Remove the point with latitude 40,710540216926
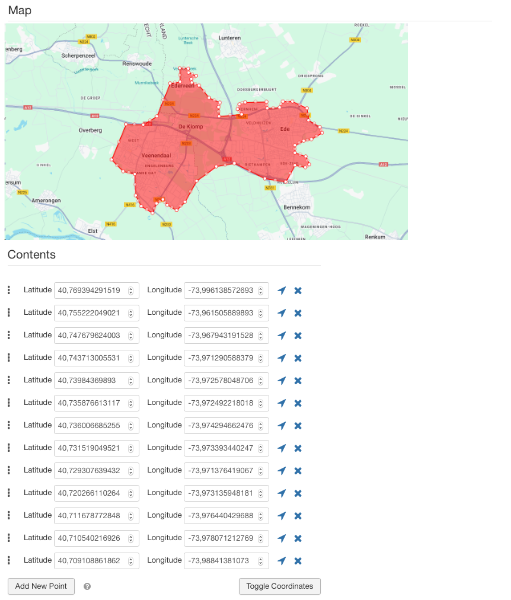 coord(298,538)
